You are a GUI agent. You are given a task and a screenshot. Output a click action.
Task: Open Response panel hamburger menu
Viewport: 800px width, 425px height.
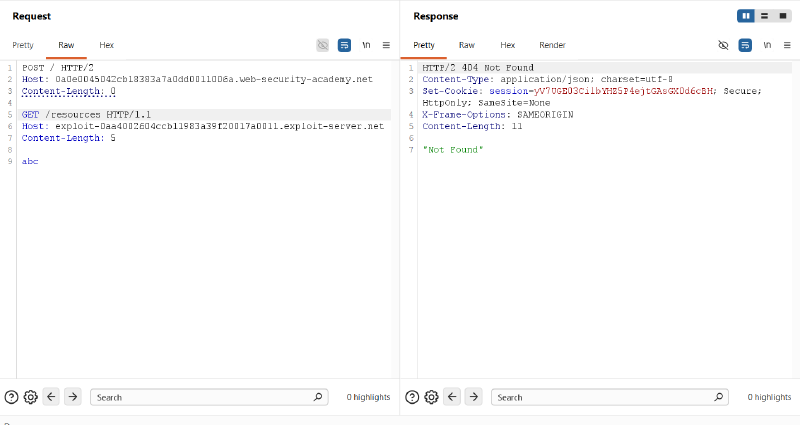coord(787,45)
